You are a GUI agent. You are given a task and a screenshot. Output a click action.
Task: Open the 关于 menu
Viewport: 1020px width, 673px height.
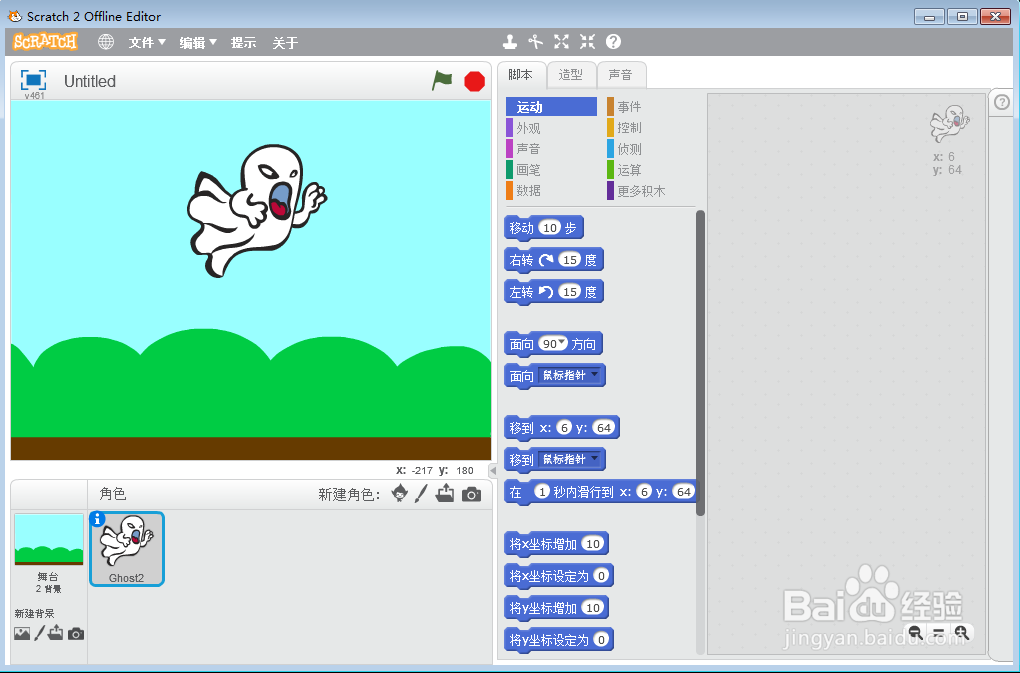click(x=285, y=43)
